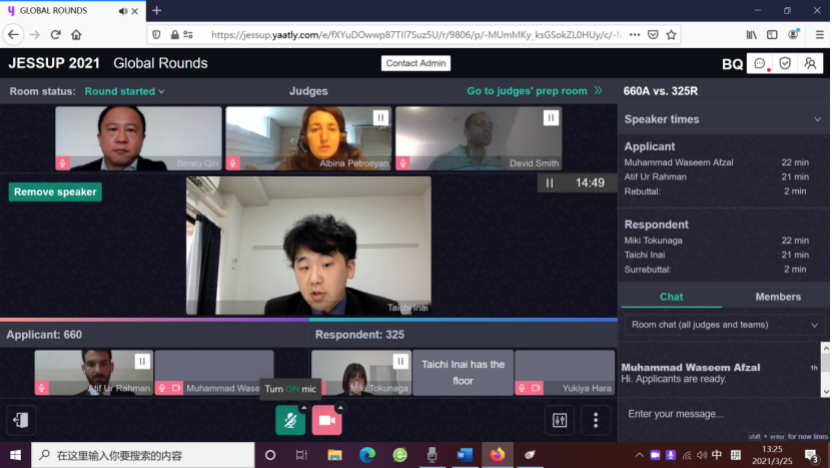The height and width of the screenshot is (468, 832).
Task: Pause the 14:49 speaker timer
Action: click(549, 183)
